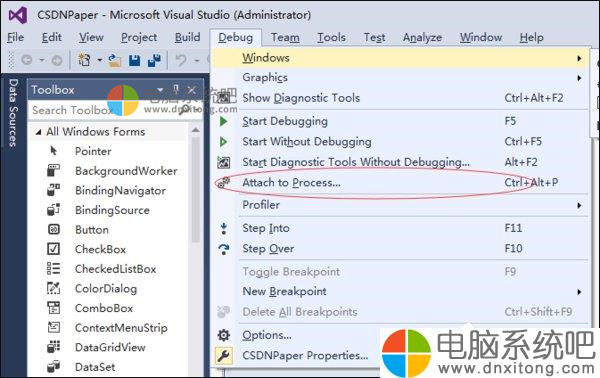The width and height of the screenshot is (600, 378).
Task: Click the Start Without Debugging outline play icon
Action: (223, 142)
